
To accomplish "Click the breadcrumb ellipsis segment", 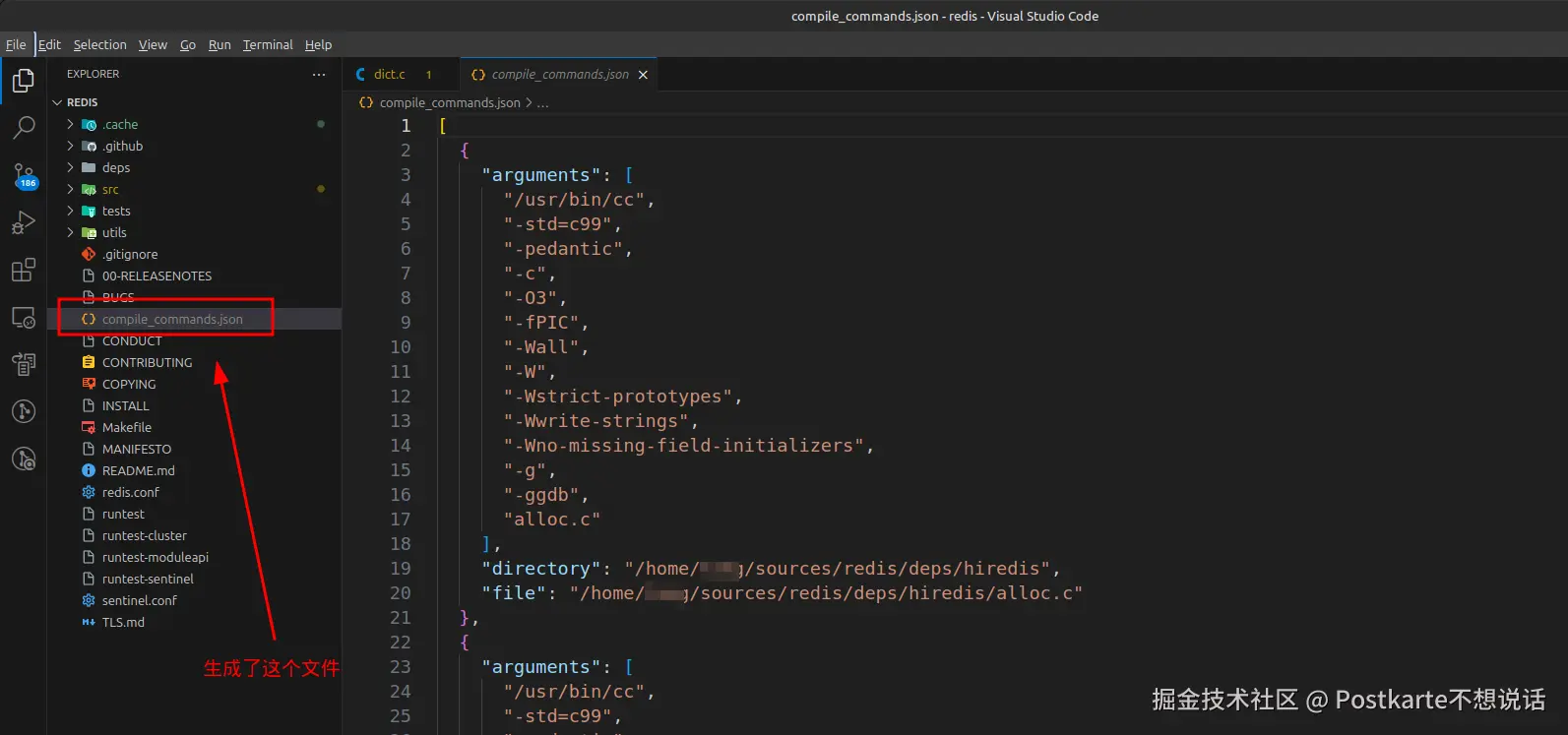I will click(x=542, y=102).
